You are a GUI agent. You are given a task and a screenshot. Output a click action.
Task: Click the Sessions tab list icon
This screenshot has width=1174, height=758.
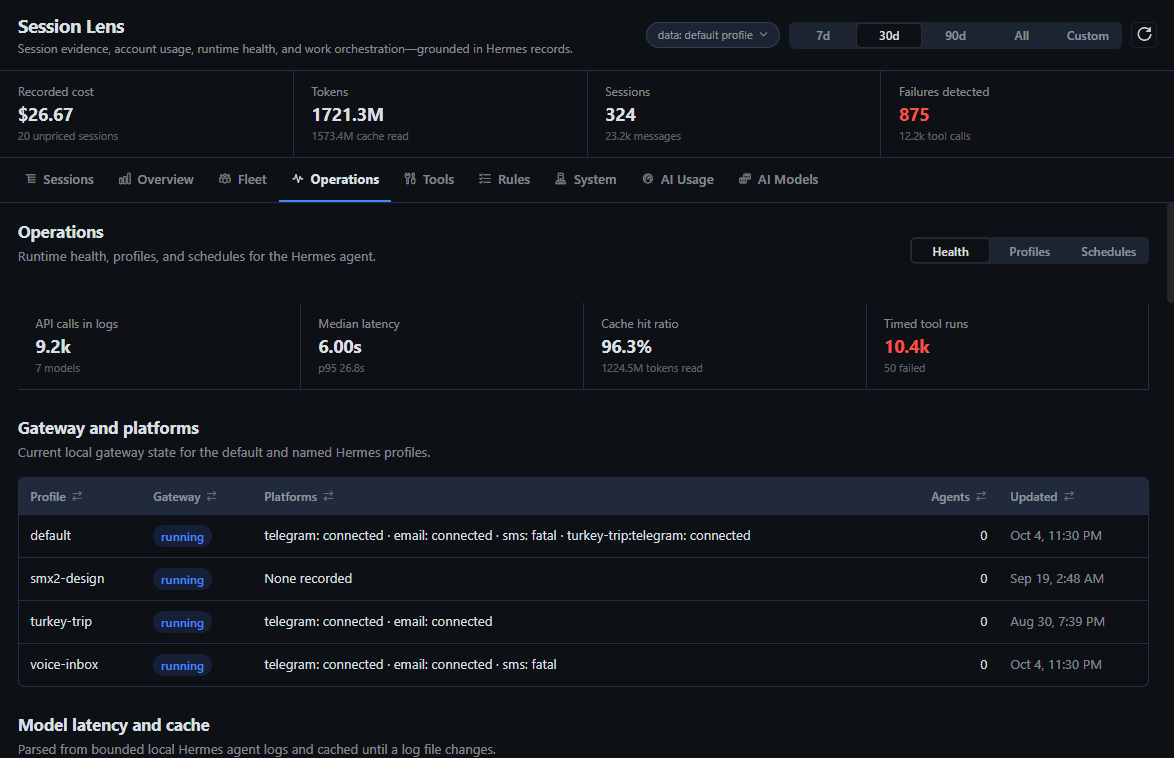[31, 179]
